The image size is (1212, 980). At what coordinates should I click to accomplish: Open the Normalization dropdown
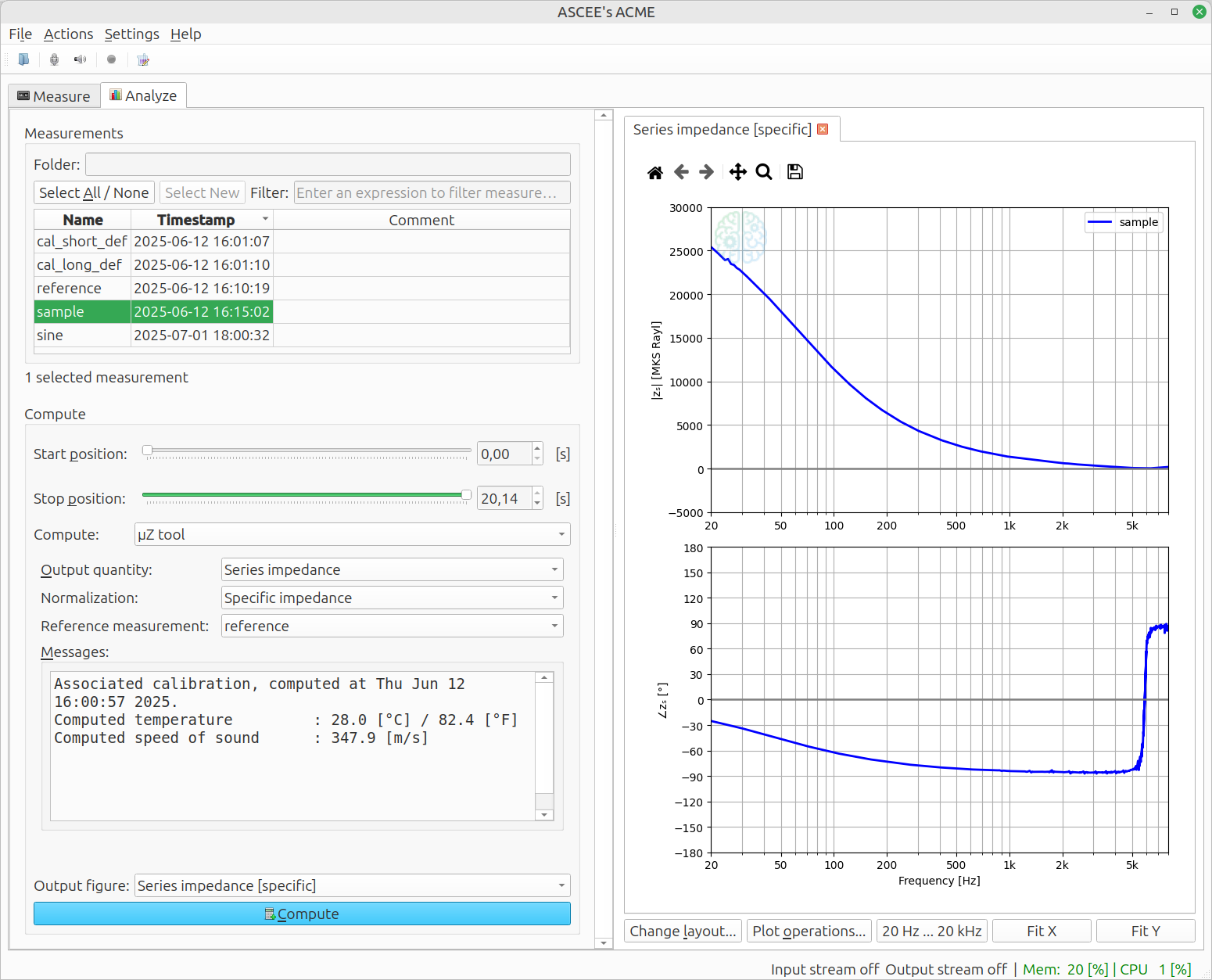pyautogui.click(x=393, y=598)
